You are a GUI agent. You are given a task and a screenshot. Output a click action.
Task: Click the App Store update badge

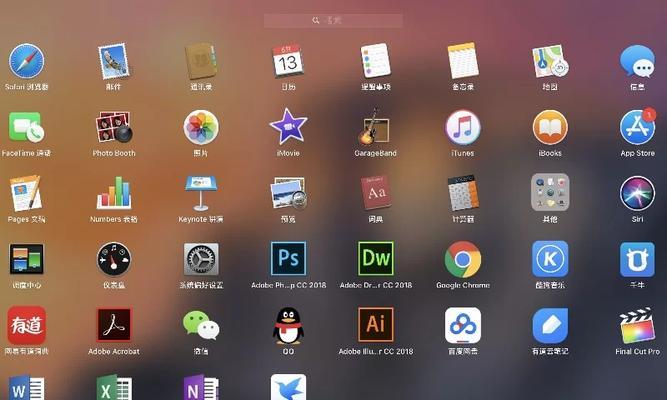click(649, 114)
